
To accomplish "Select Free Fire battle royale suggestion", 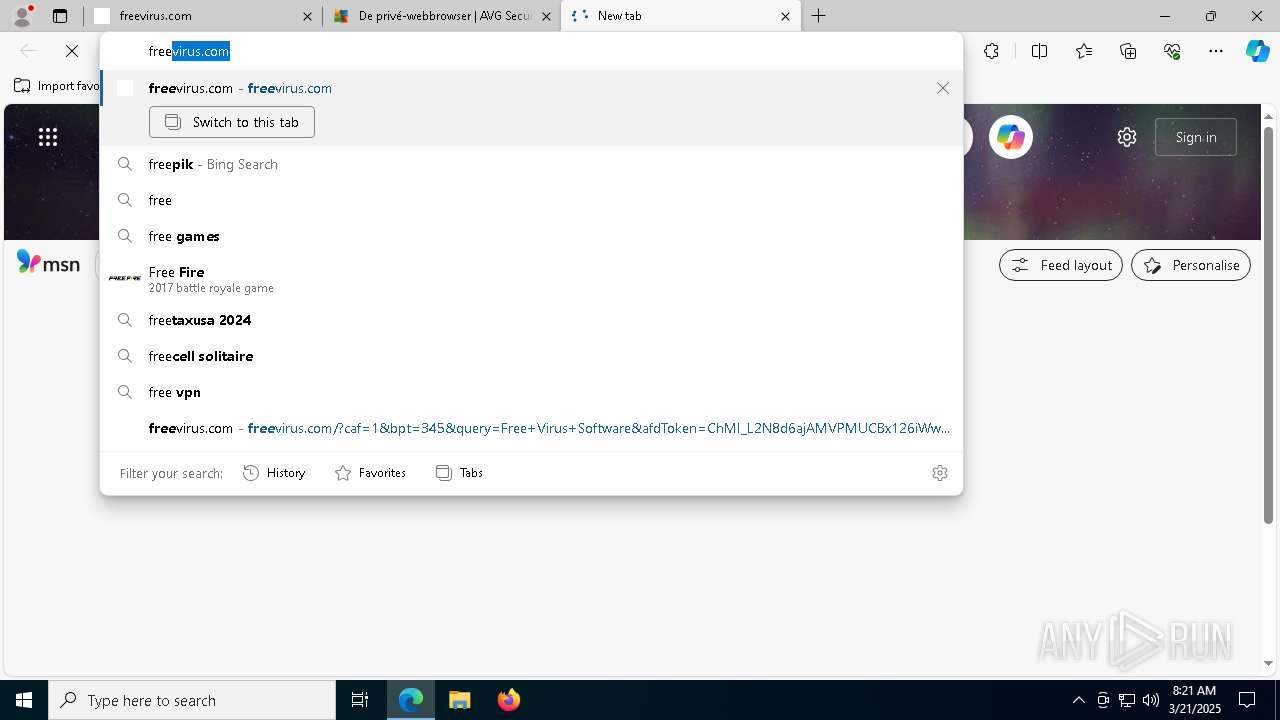I will 530,278.
